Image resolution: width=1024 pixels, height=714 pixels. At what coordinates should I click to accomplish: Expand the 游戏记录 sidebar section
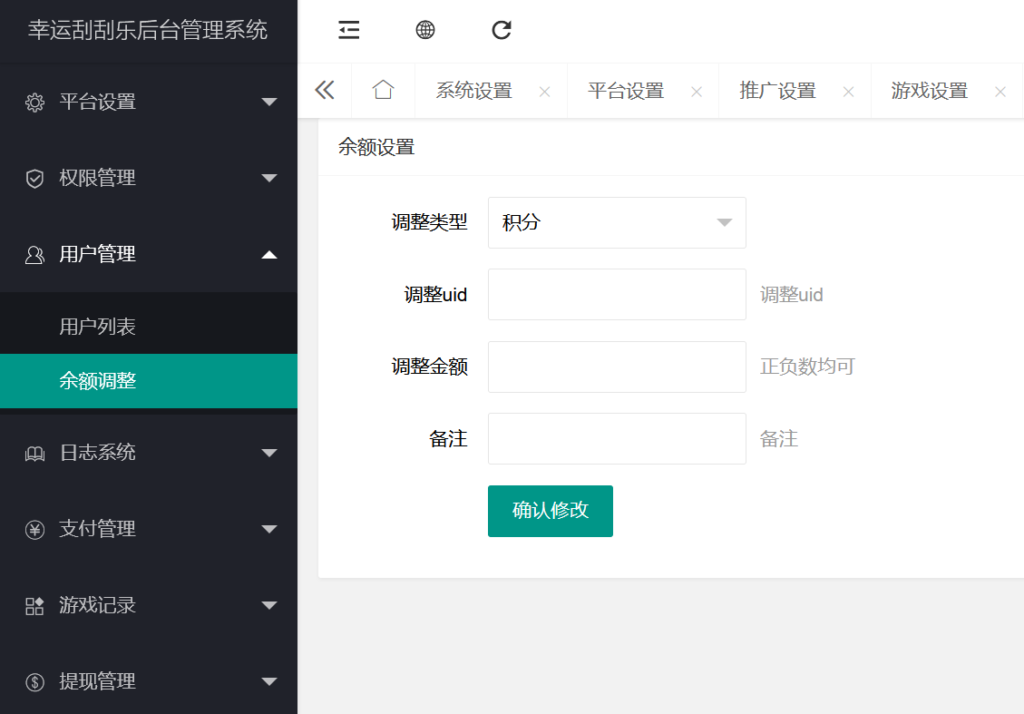[x=148, y=605]
